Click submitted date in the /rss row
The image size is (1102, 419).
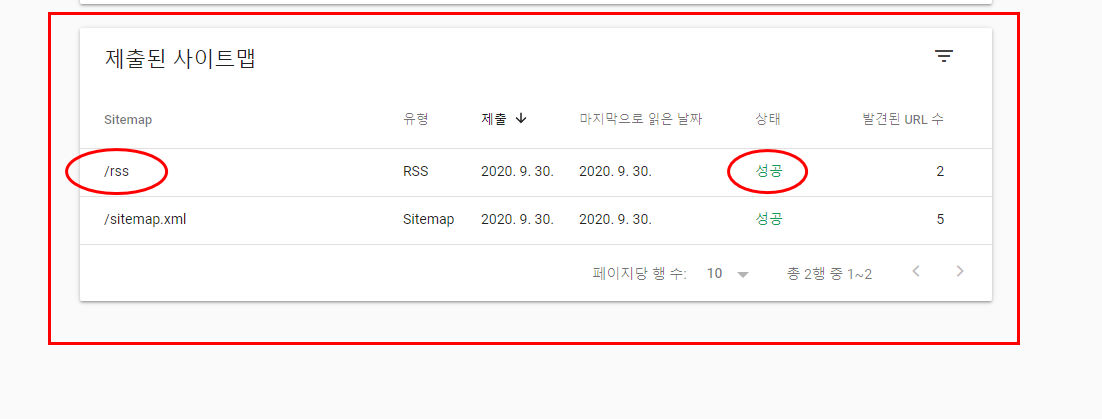click(517, 172)
